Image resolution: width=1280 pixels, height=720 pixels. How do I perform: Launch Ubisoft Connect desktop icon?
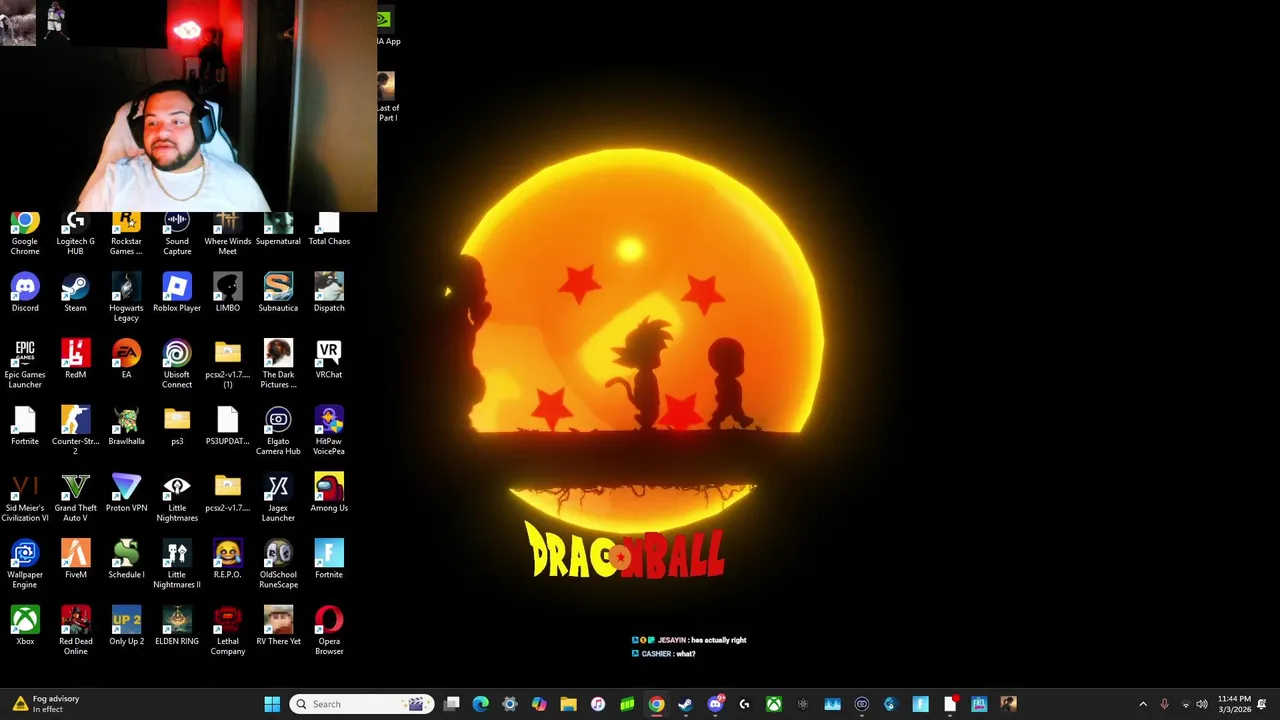coord(177,365)
